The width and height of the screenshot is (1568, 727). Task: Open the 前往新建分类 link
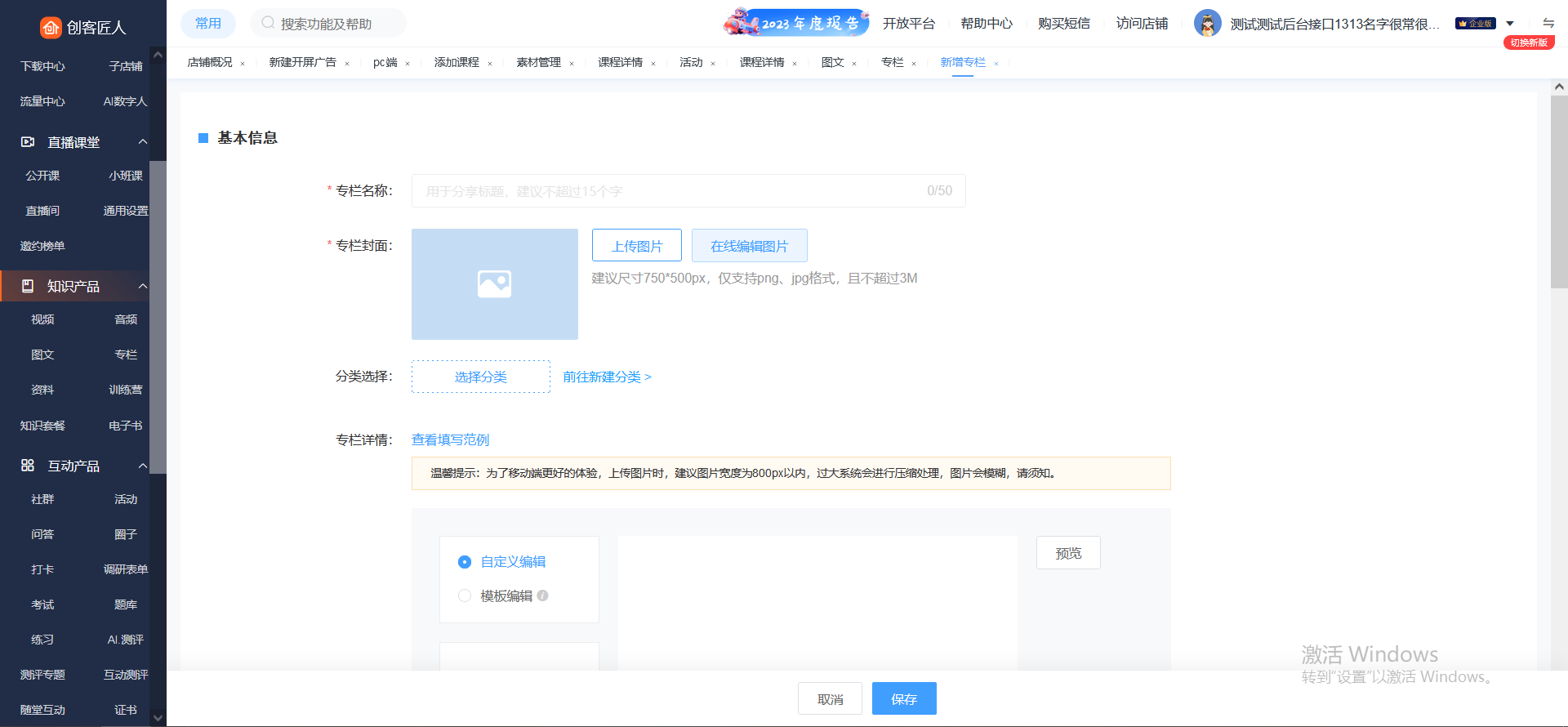pos(607,377)
